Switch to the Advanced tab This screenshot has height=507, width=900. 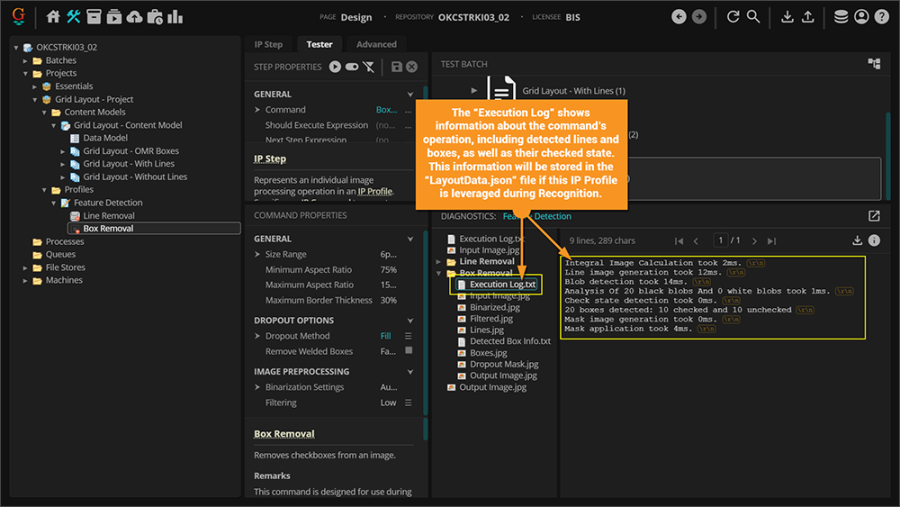click(x=377, y=44)
